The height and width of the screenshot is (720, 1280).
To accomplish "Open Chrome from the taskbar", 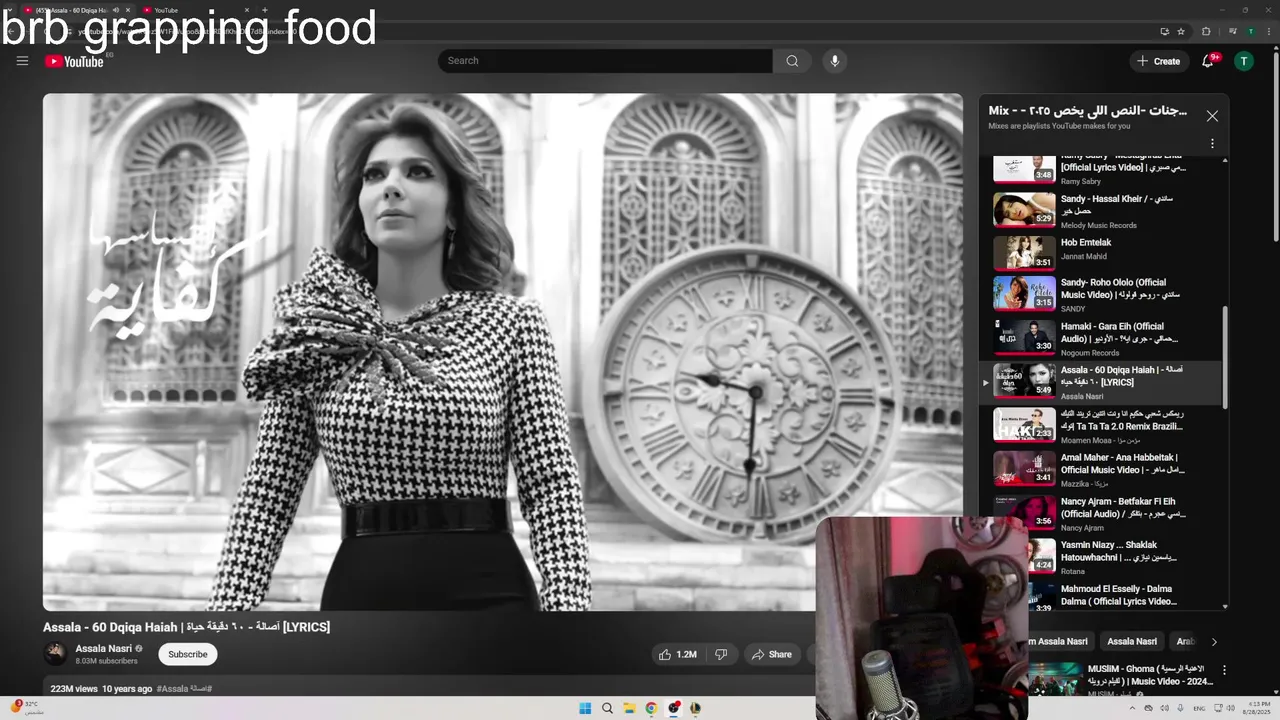I will [651, 708].
